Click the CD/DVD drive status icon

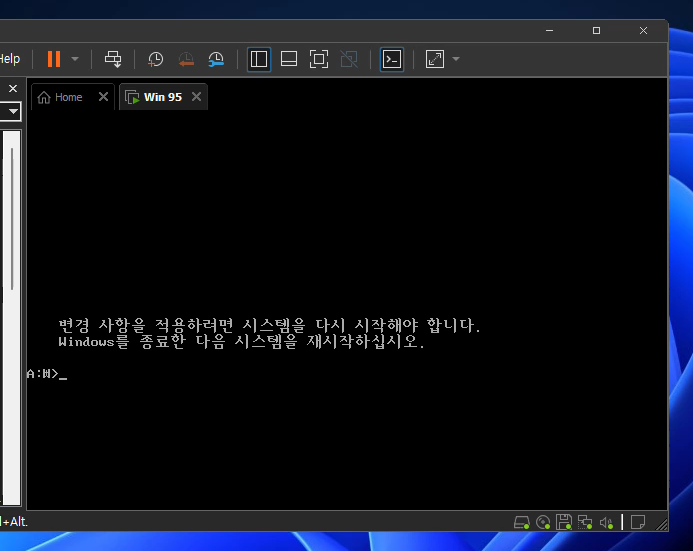543,522
